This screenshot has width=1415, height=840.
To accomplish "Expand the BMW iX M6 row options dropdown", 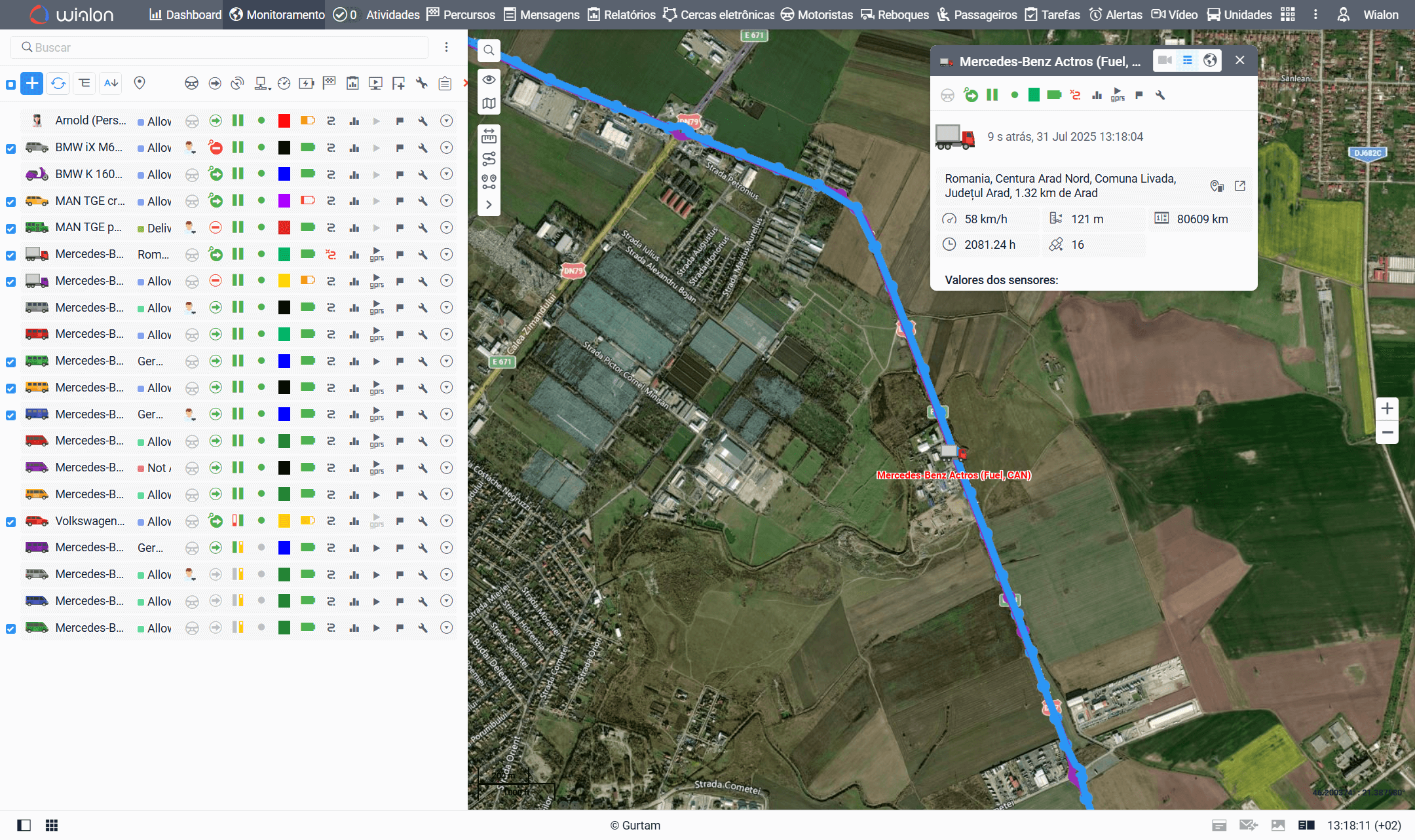I will click(447, 147).
